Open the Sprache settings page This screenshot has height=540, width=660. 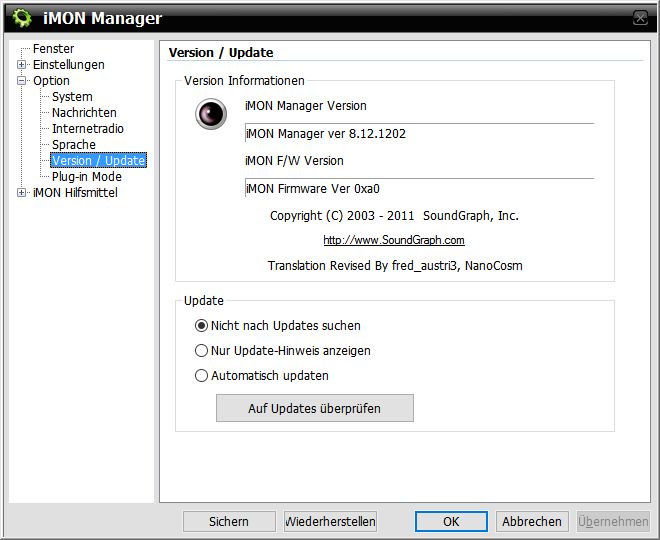coord(74,145)
